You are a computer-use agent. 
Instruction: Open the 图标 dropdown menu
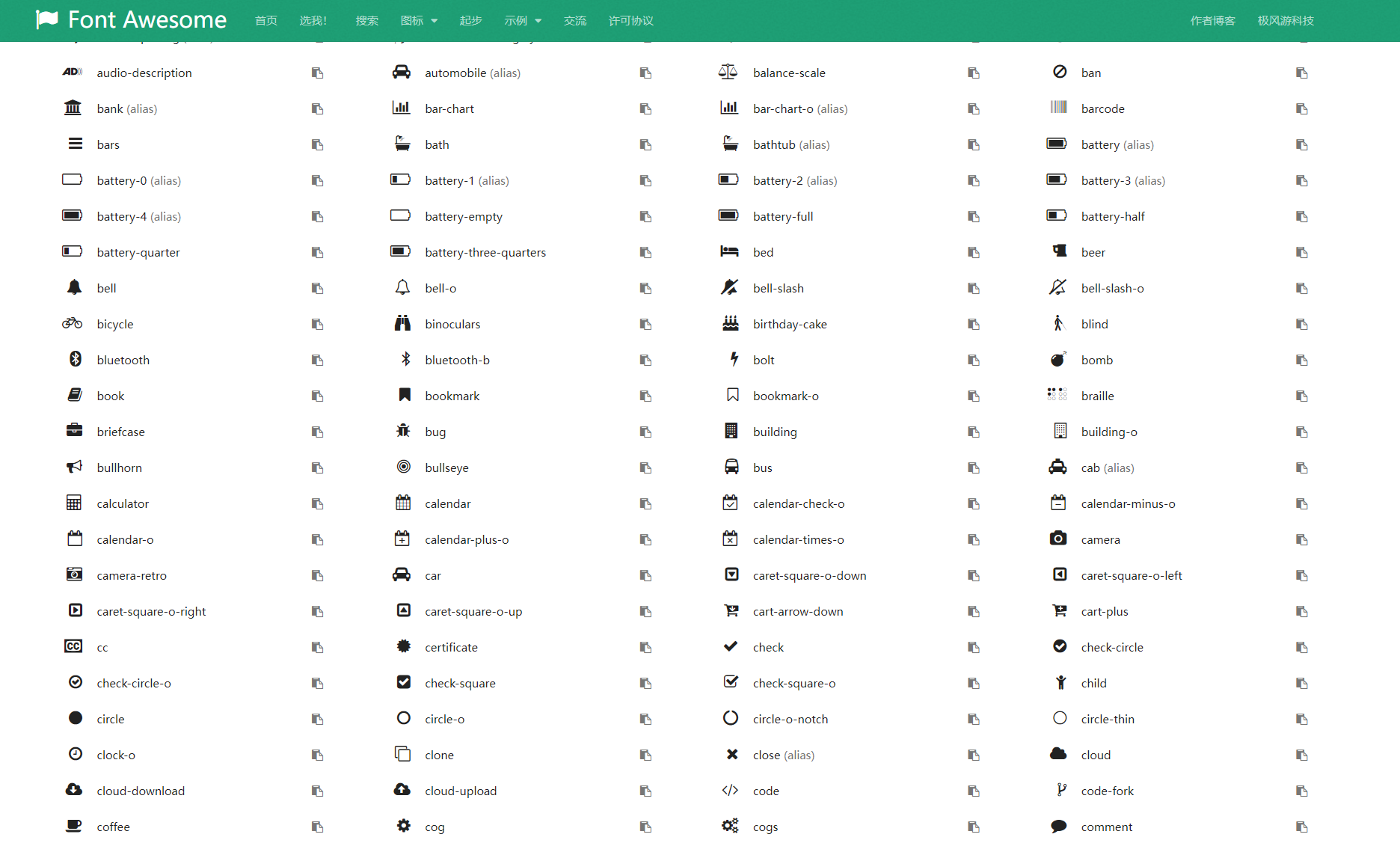(419, 21)
